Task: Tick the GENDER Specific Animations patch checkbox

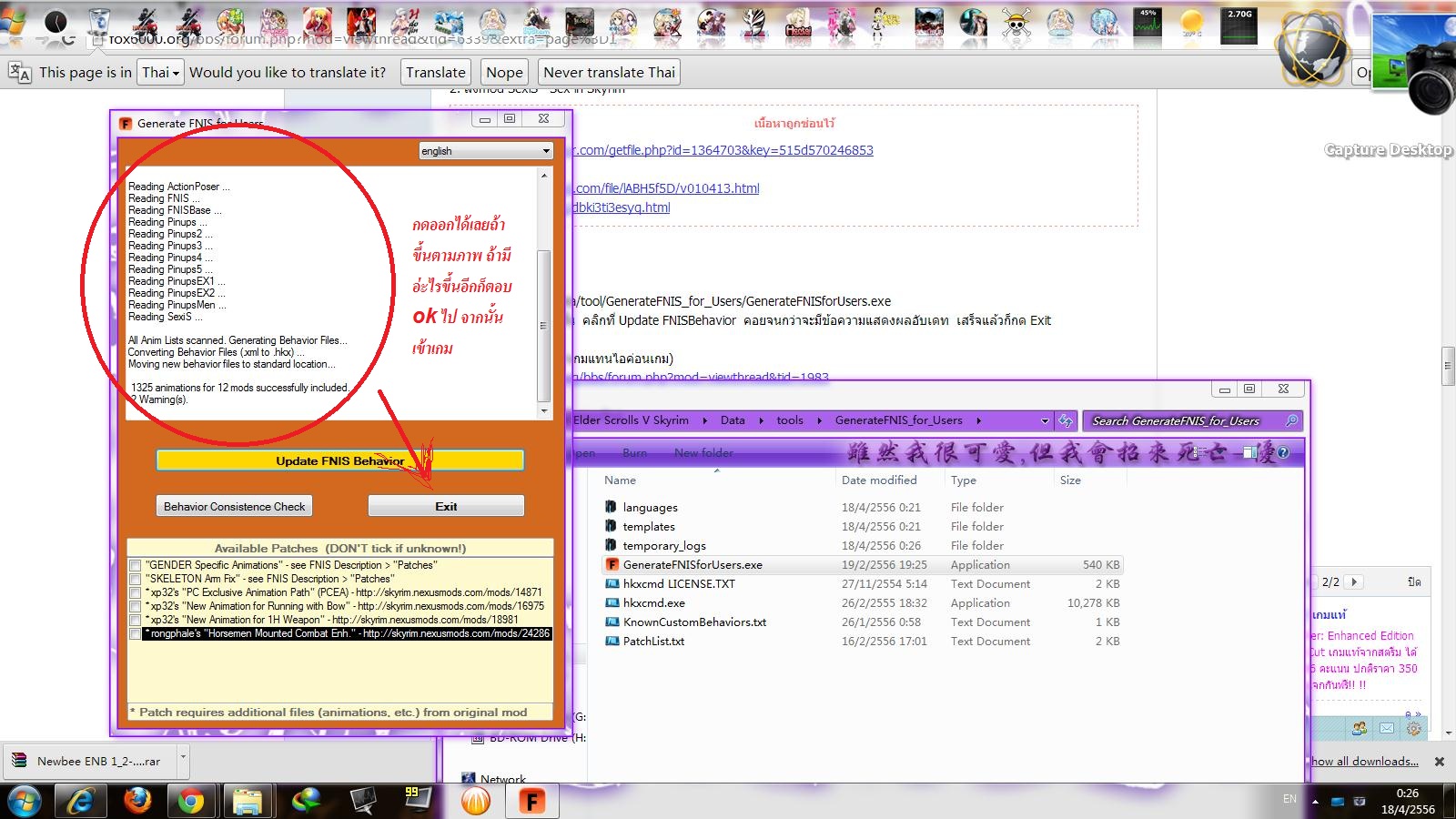Action: (x=136, y=565)
